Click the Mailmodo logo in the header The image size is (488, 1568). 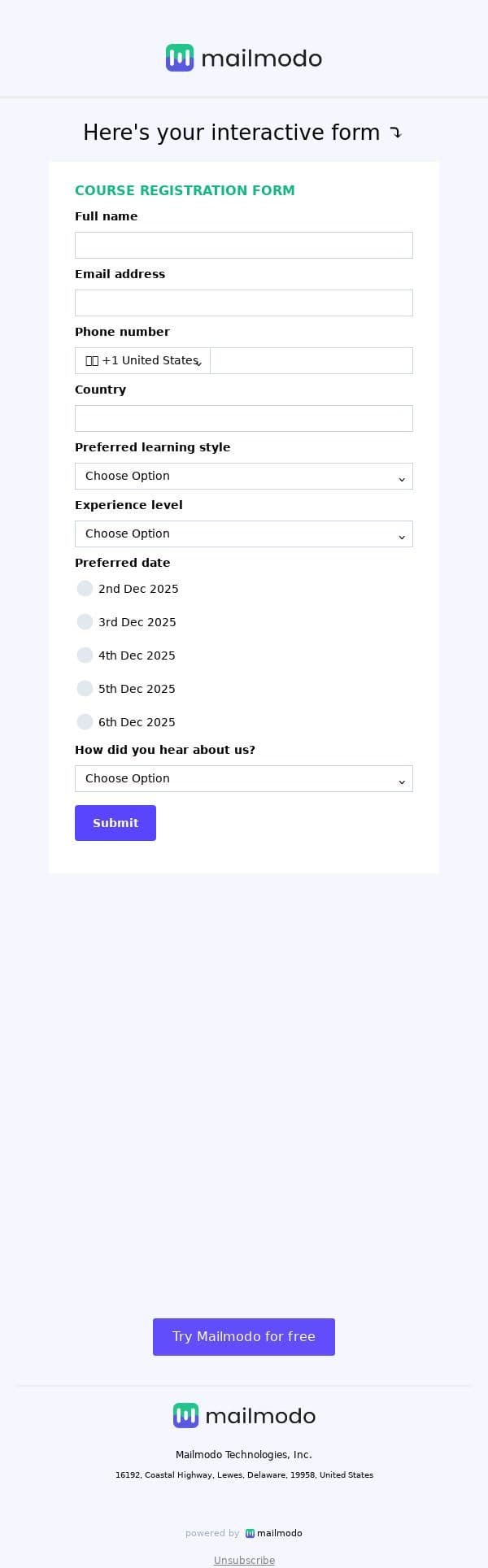tap(244, 58)
